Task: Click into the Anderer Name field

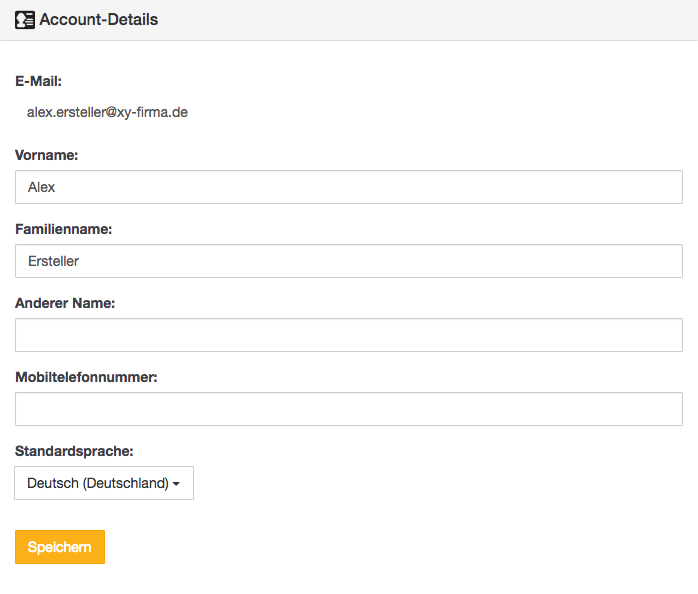Action: click(349, 335)
